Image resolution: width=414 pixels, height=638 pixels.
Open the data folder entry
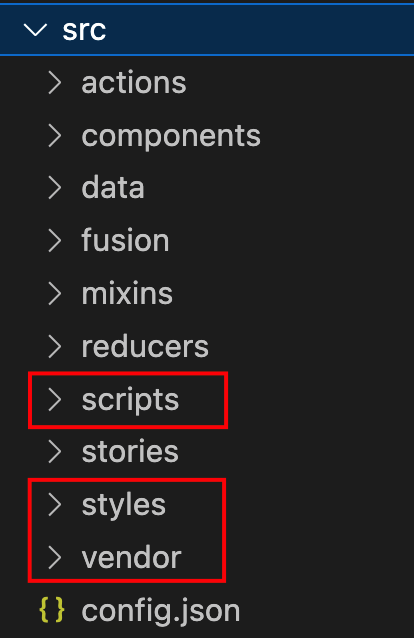pyautogui.click(x=207, y=188)
